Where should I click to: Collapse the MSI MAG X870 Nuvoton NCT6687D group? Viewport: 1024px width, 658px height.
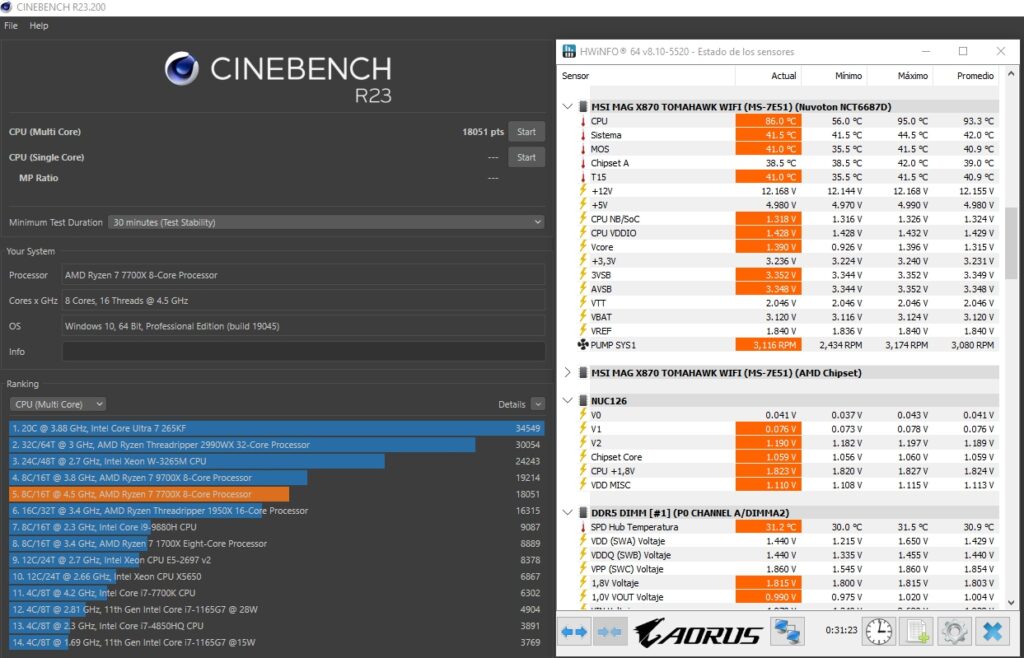click(568, 107)
